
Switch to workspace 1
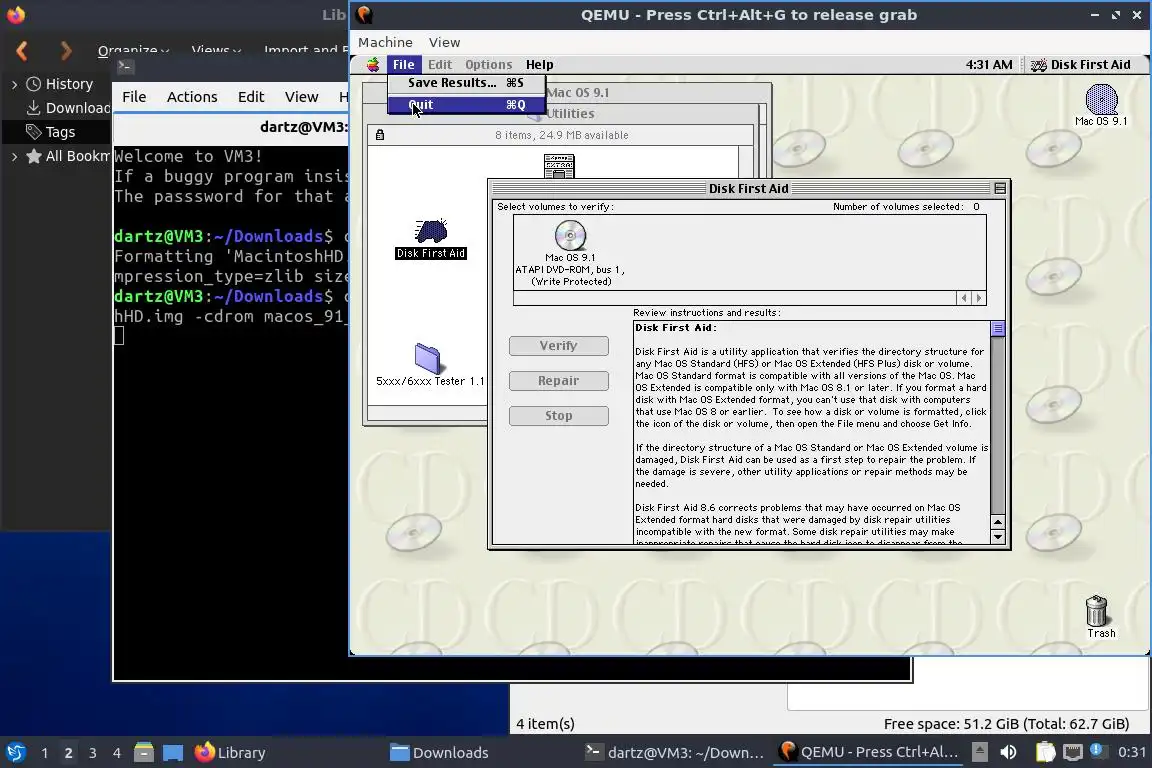[44, 753]
